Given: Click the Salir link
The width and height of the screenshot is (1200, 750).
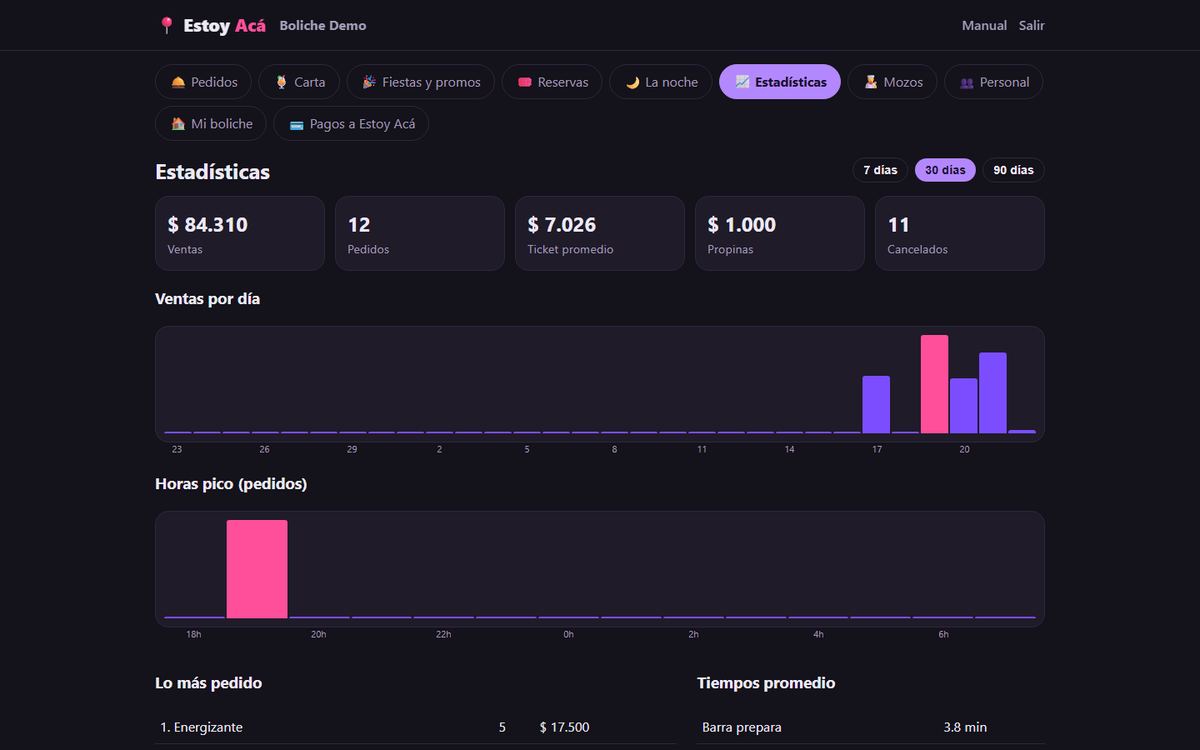Looking at the screenshot, I should [1032, 26].
